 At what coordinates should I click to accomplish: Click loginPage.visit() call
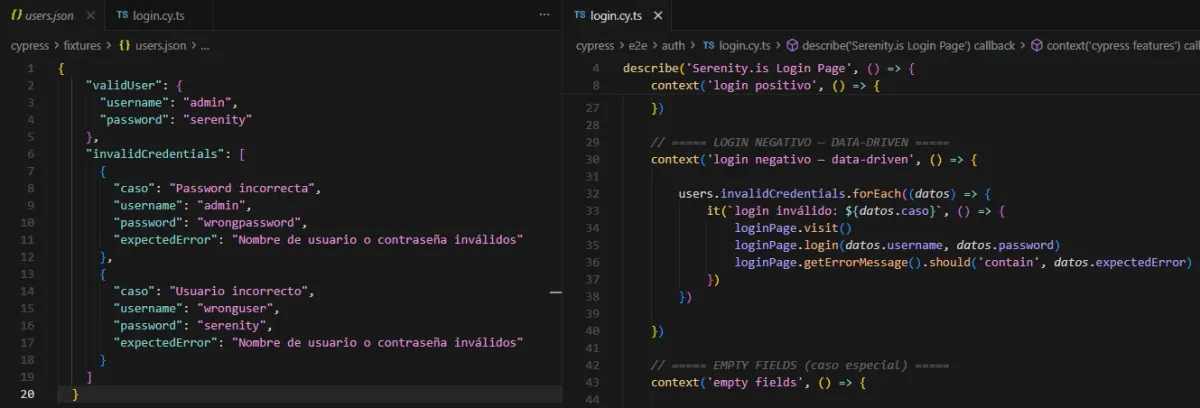pyautogui.click(x=793, y=228)
